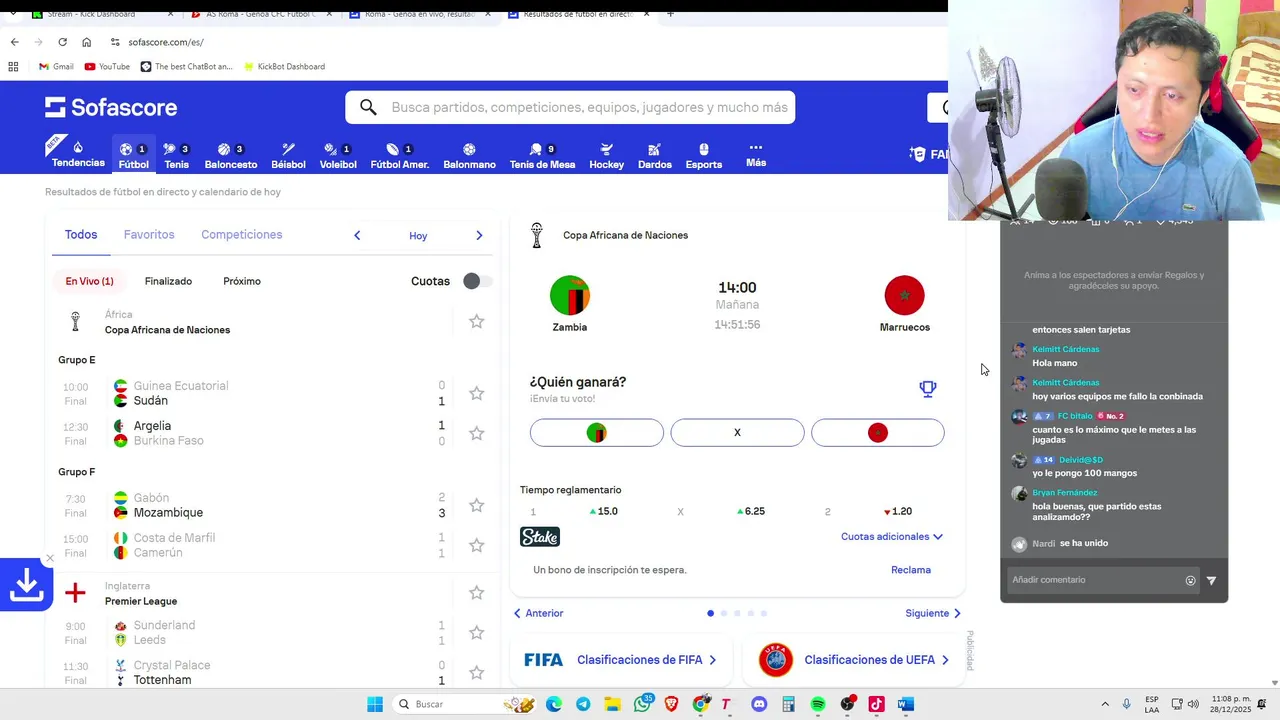Open the Fútbol Amer. category

[x=399, y=156]
